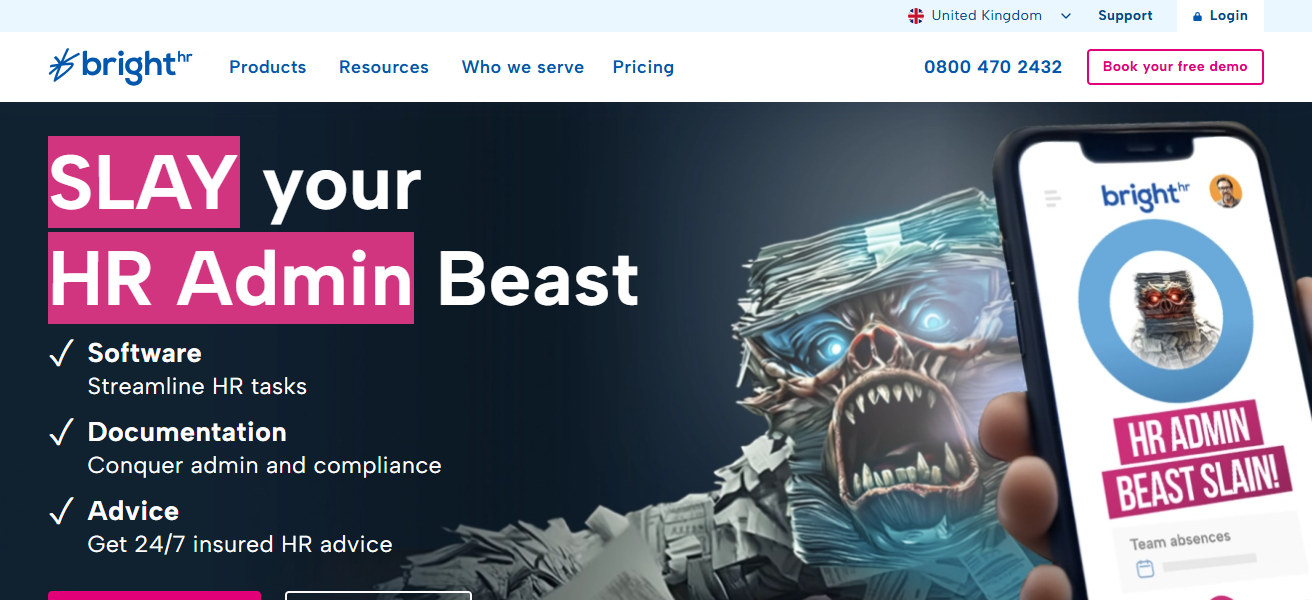Click the checkmark icon next to Documentation
The image size is (1312, 600).
coord(62,433)
